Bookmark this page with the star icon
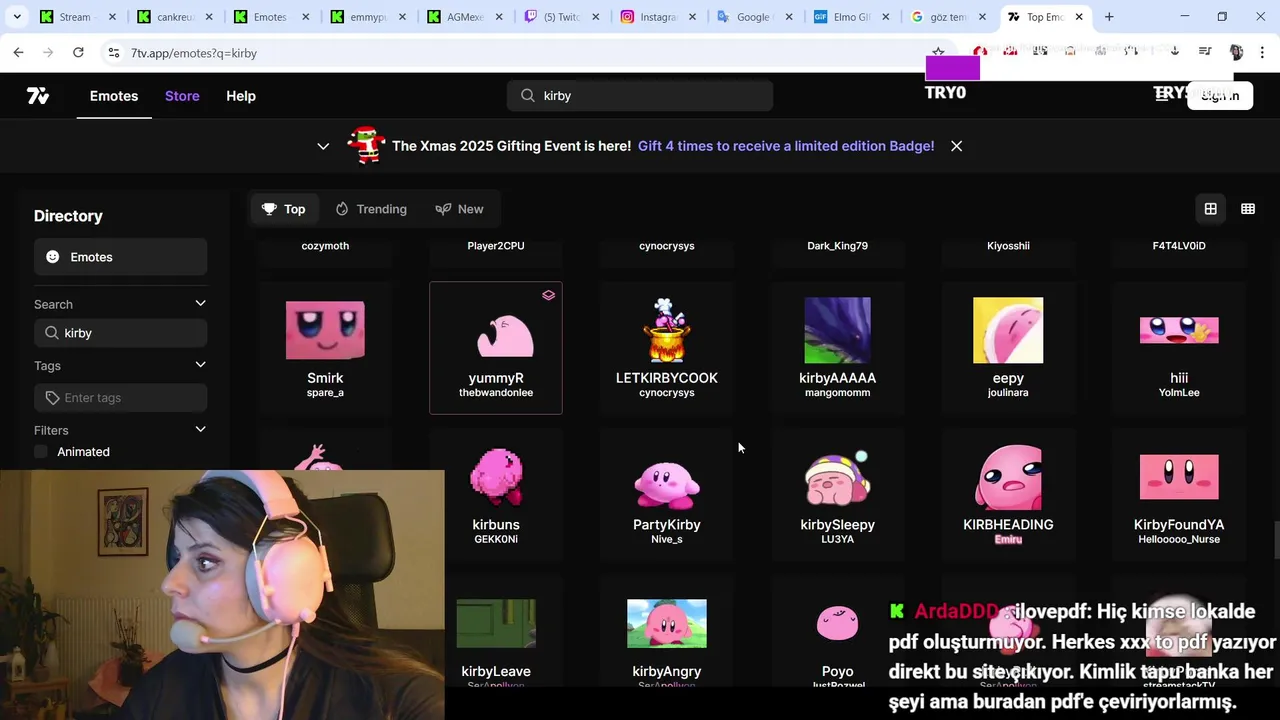Viewport: 1280px width, 720px height. [x=938, y=52]
